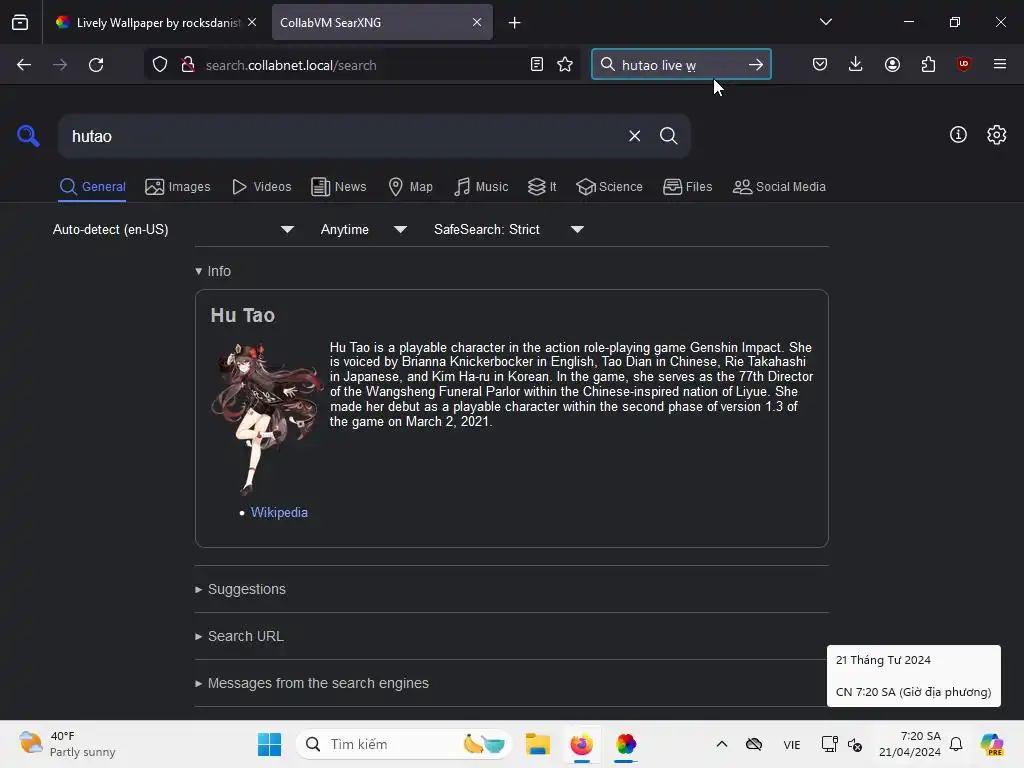The image size is (1024, 768).
Task: Open the tracking protection shield icon
Action: [160, 65]
